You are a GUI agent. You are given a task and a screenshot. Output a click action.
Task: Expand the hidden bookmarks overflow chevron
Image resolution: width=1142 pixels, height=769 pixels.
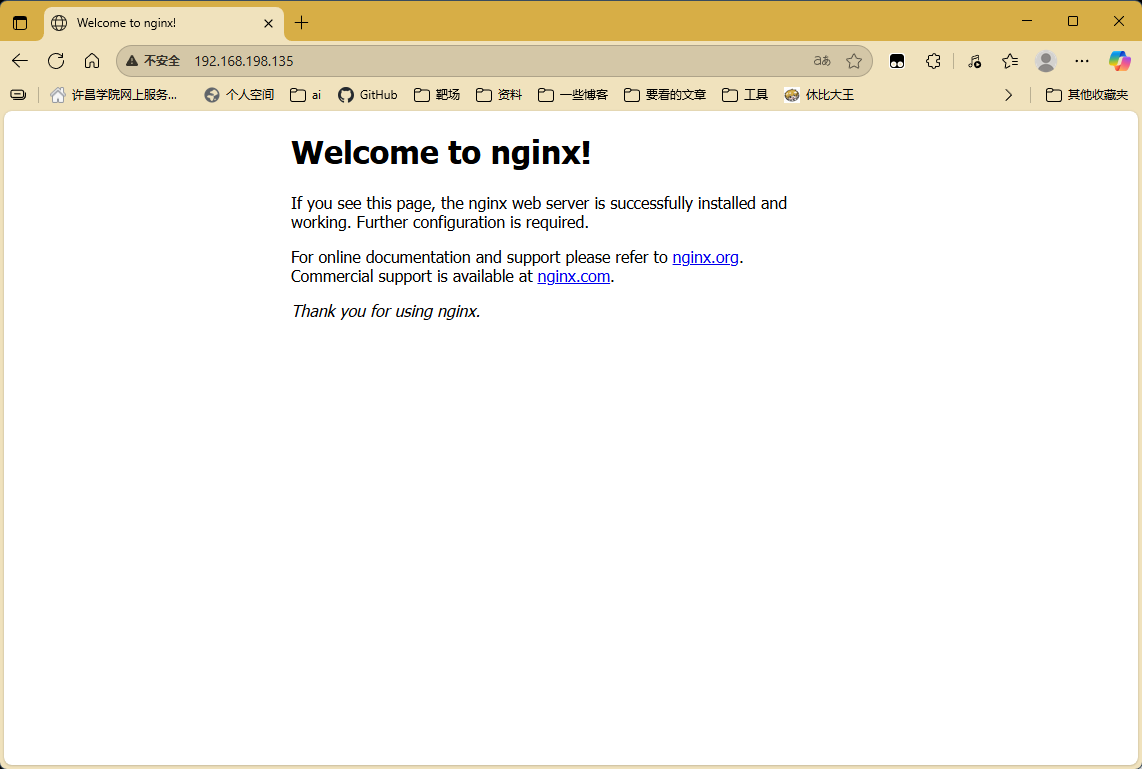click(1008, 95)
